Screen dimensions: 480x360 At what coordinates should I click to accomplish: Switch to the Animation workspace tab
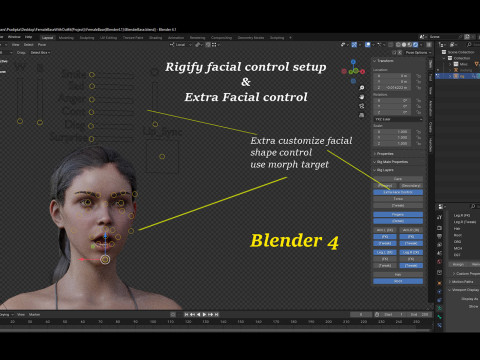[x=176, y=38]
